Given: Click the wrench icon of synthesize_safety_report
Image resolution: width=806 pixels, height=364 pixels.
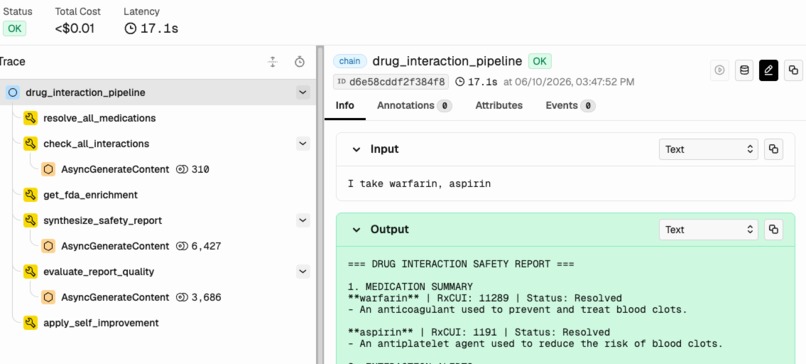Looking at the screenshot, I should tap(30, 221).
